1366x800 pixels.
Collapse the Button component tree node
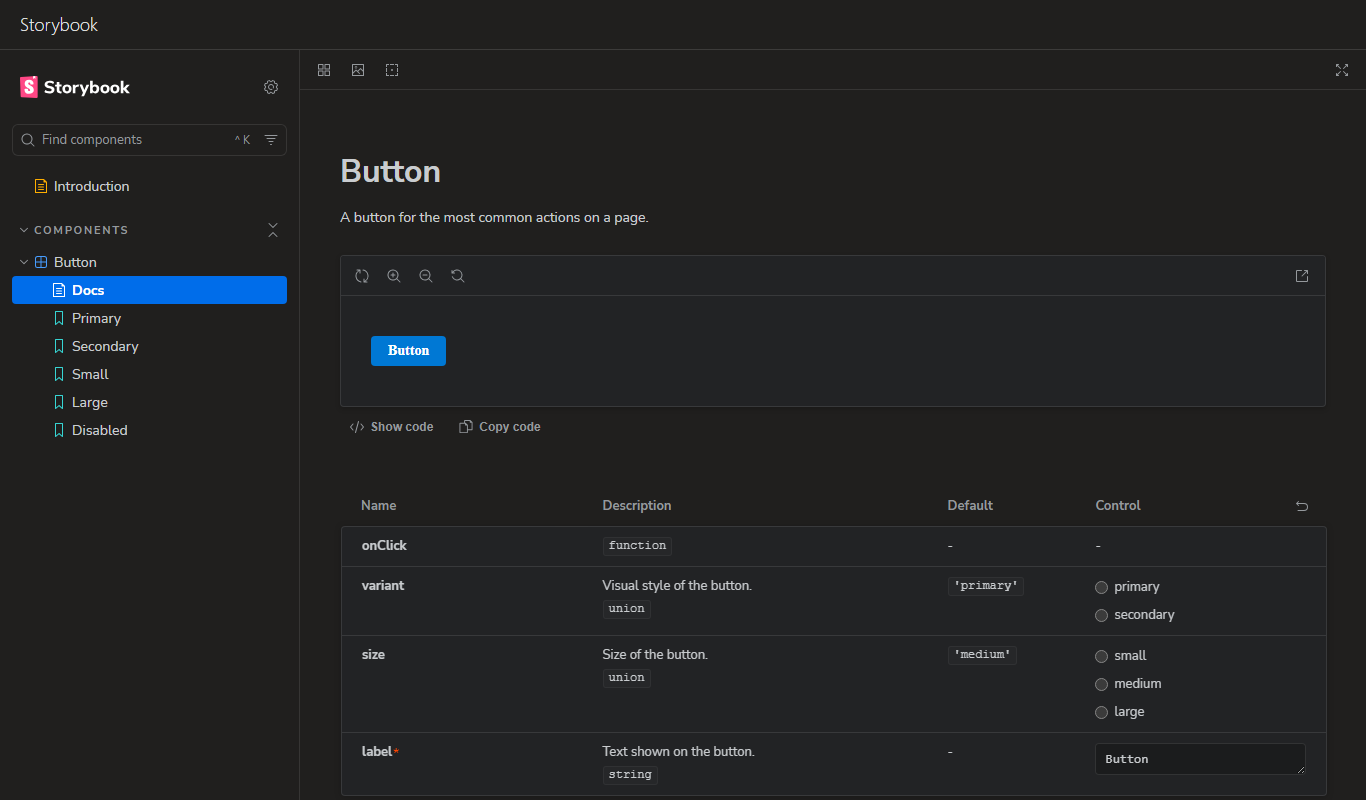24,262
